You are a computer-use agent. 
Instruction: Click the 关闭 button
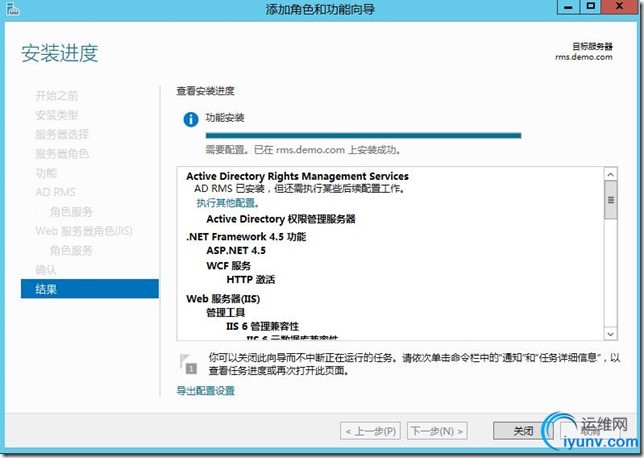click(523, 431)
